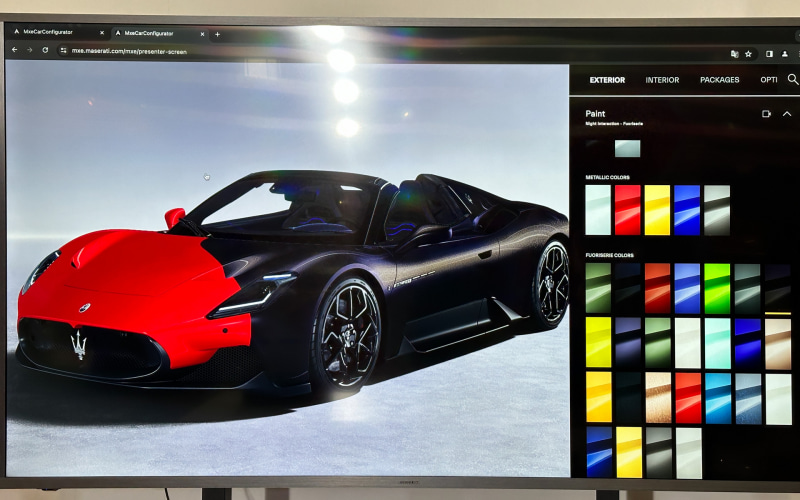The image size is (800, 500).
Task: Pick the dark grey swatch right of lime green
Action: (x=747, y=288)
